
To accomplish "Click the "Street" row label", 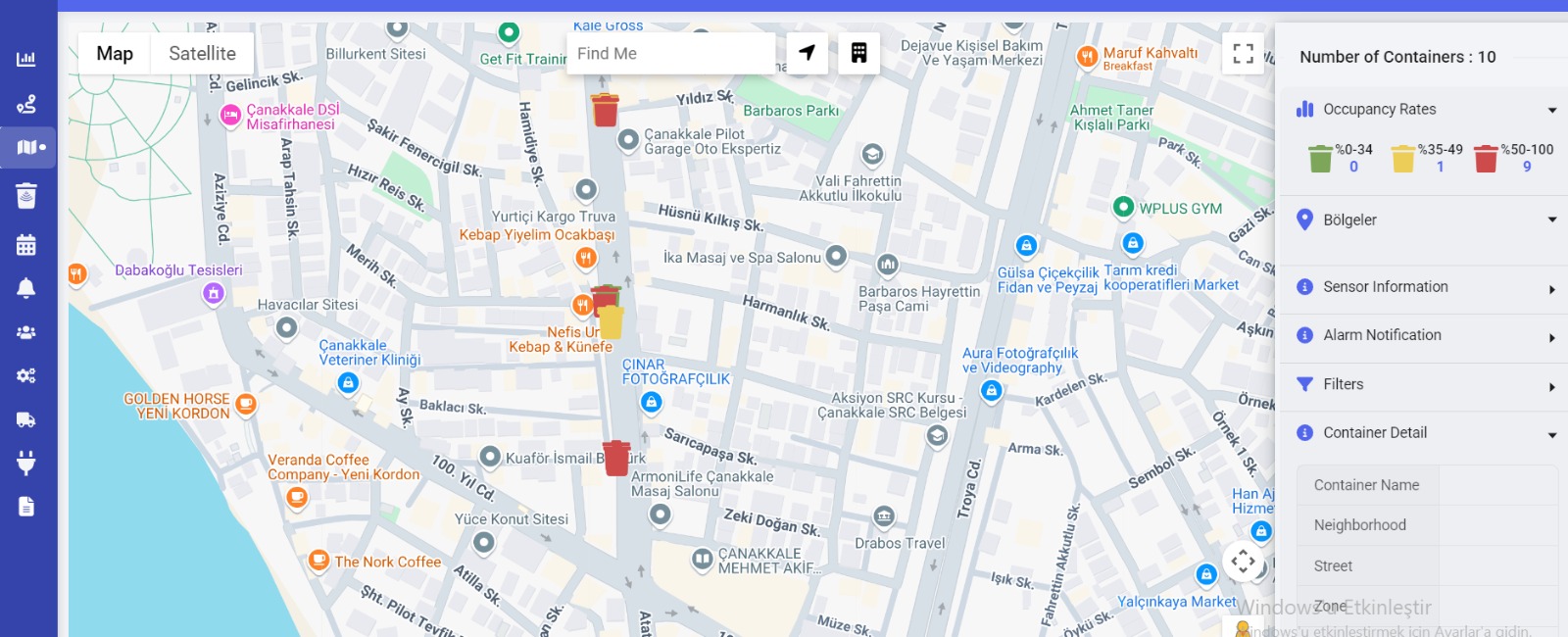I will click(x=1333, y=566).
